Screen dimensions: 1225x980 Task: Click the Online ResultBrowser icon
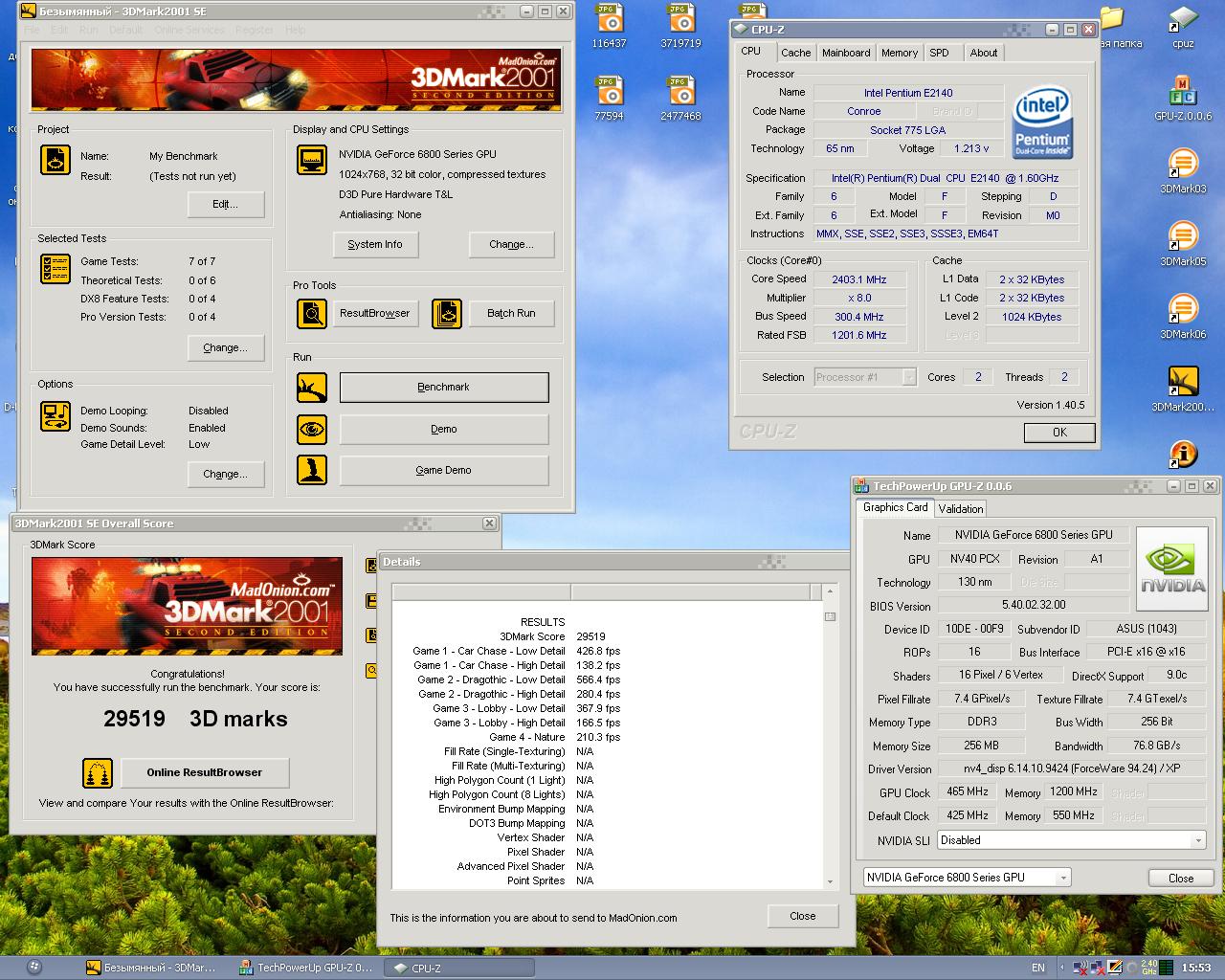click(x=98, y=772)
